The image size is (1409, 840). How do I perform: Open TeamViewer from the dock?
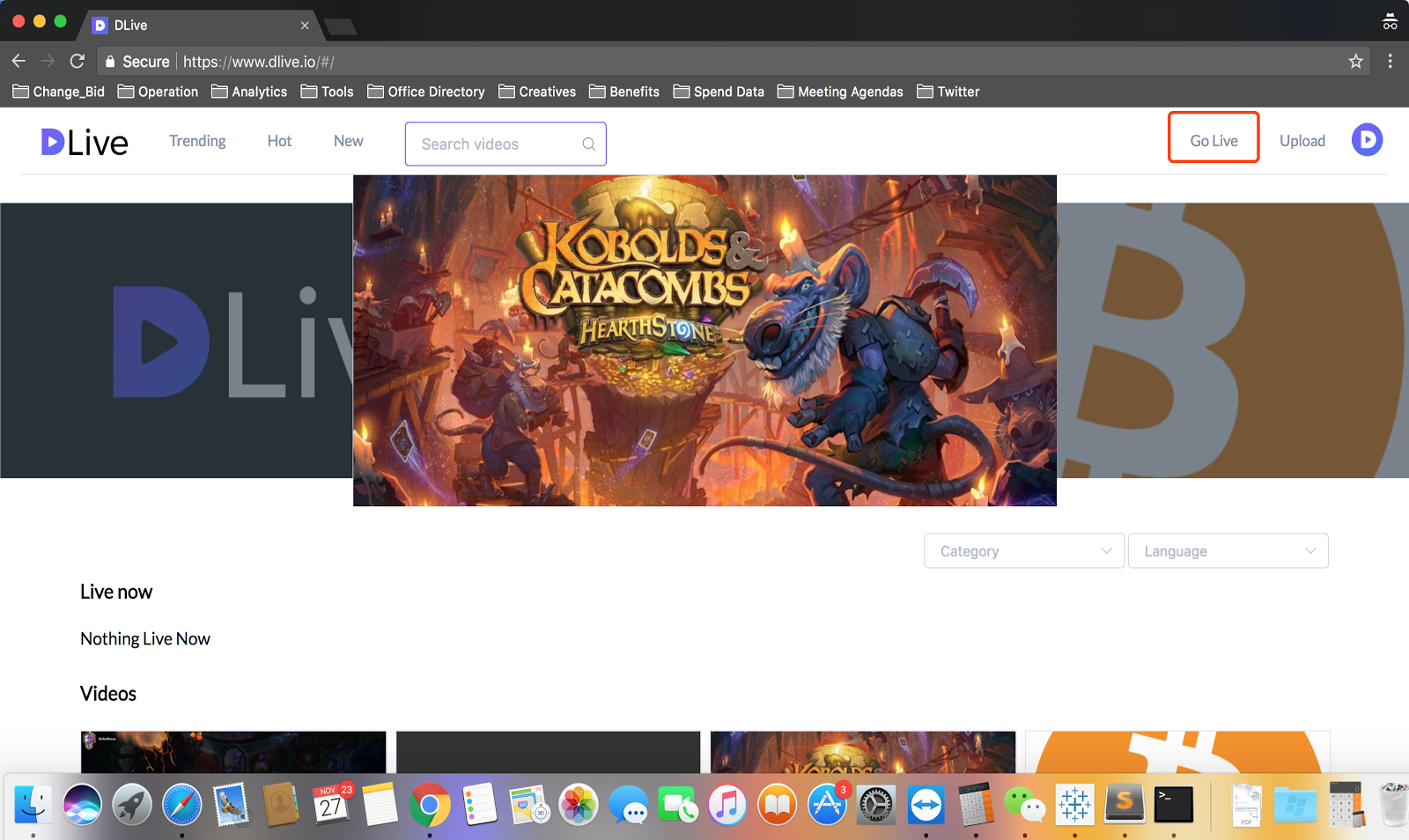tap(926, 805)
